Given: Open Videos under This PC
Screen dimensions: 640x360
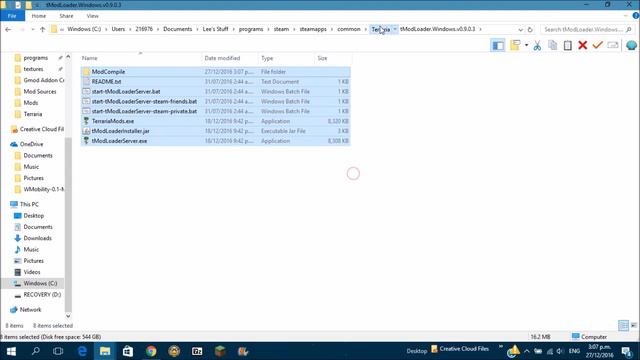Looking at the screenshot, I should 32,272.
